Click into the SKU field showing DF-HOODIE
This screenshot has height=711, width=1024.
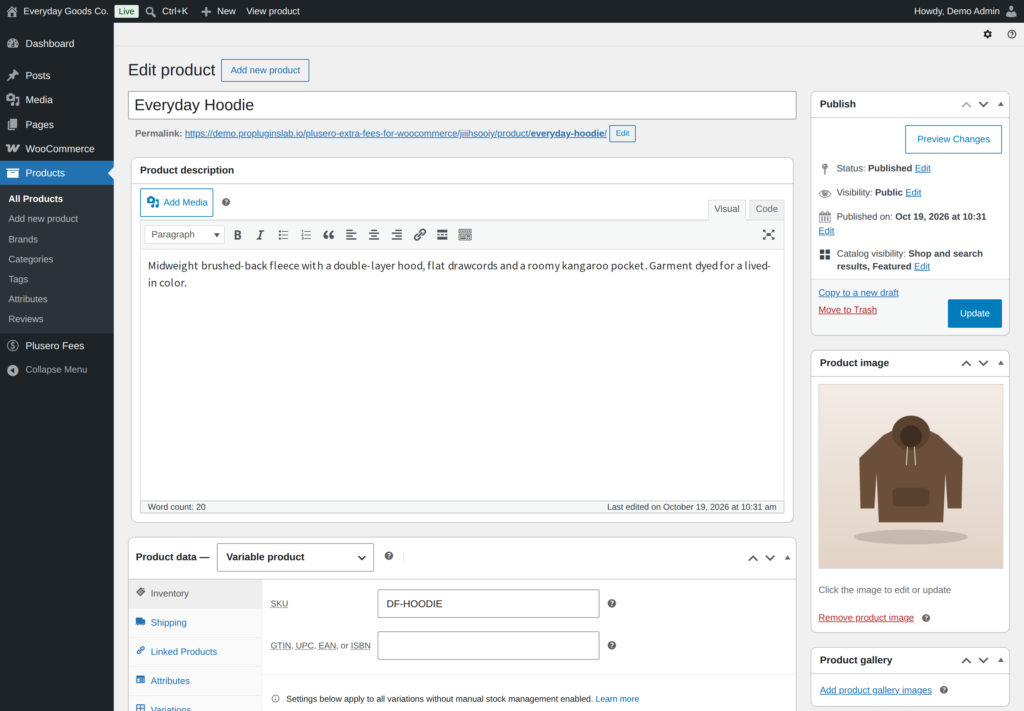(488, 603)
